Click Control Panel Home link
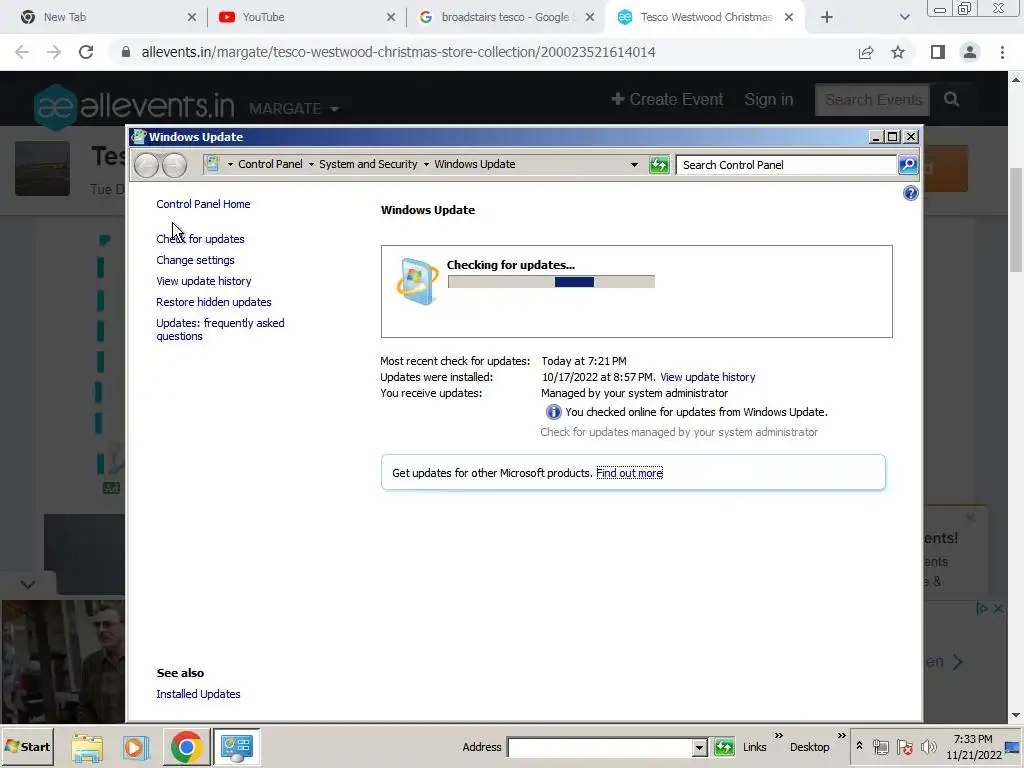Image resolution: width=1024 pixels, height=768 pixels. (203, 204)
